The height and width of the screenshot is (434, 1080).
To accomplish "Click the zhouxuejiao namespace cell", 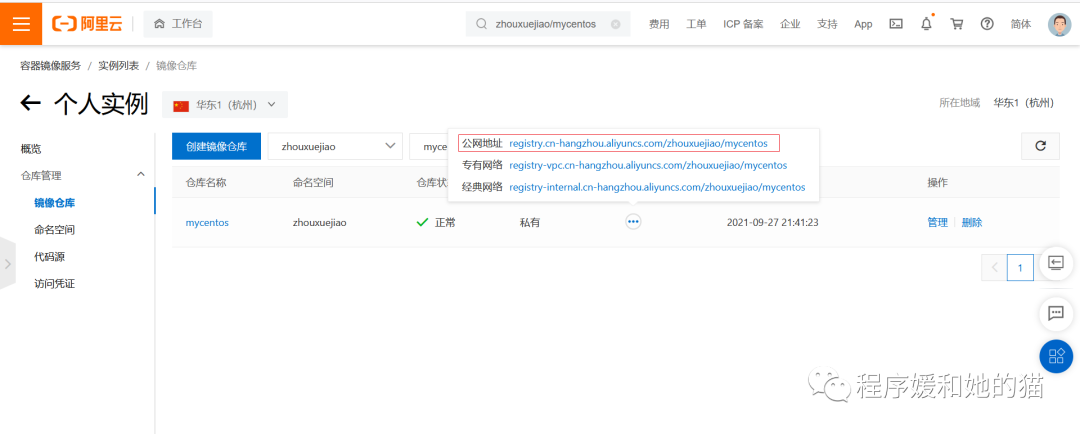I will (x=320, y=223).
